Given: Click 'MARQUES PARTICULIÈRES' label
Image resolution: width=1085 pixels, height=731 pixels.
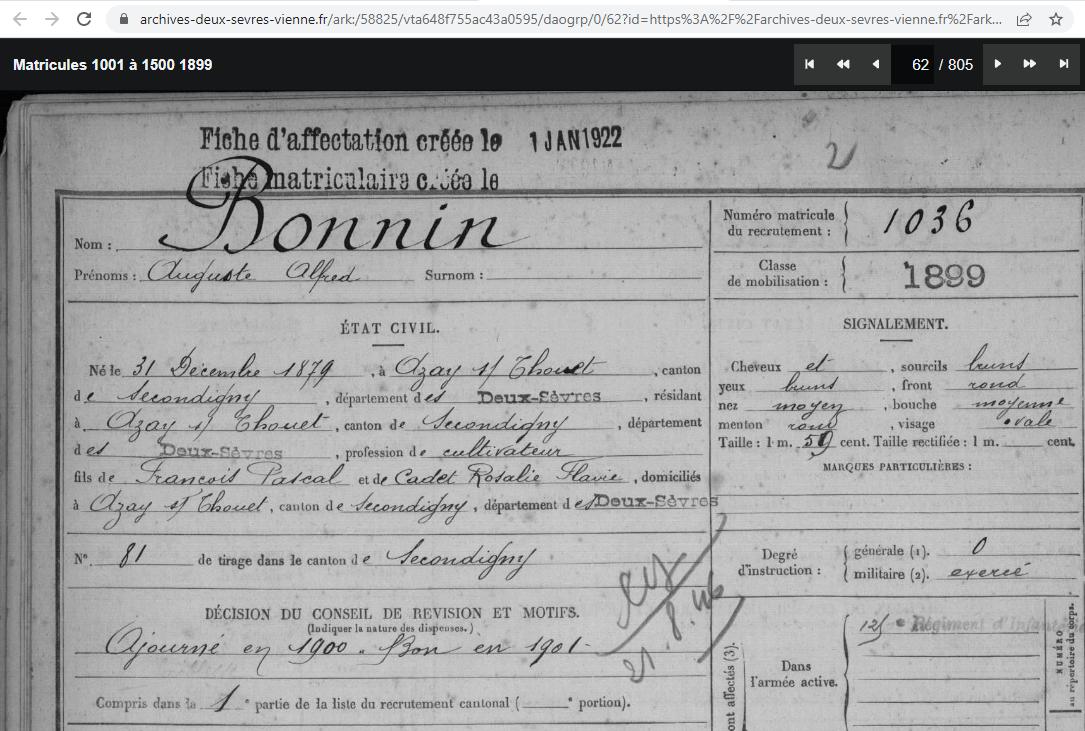Looking at the screenshot, I should [x=897, y=467].
